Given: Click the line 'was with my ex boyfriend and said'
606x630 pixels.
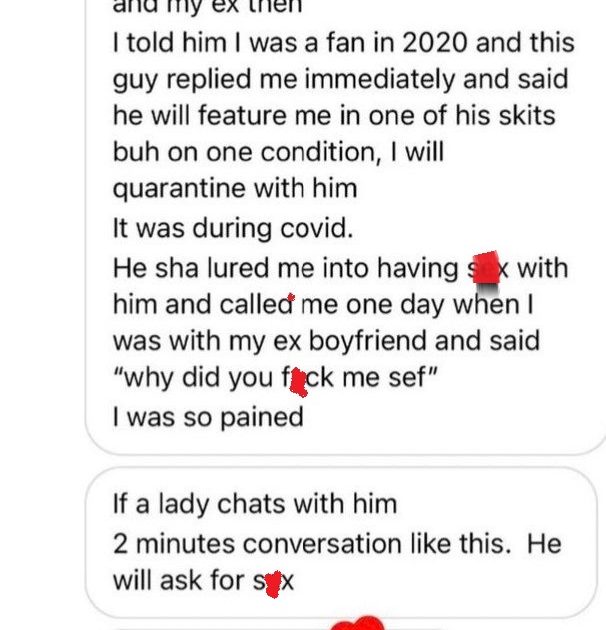Looking at the screenshot, I should point(326,342).
